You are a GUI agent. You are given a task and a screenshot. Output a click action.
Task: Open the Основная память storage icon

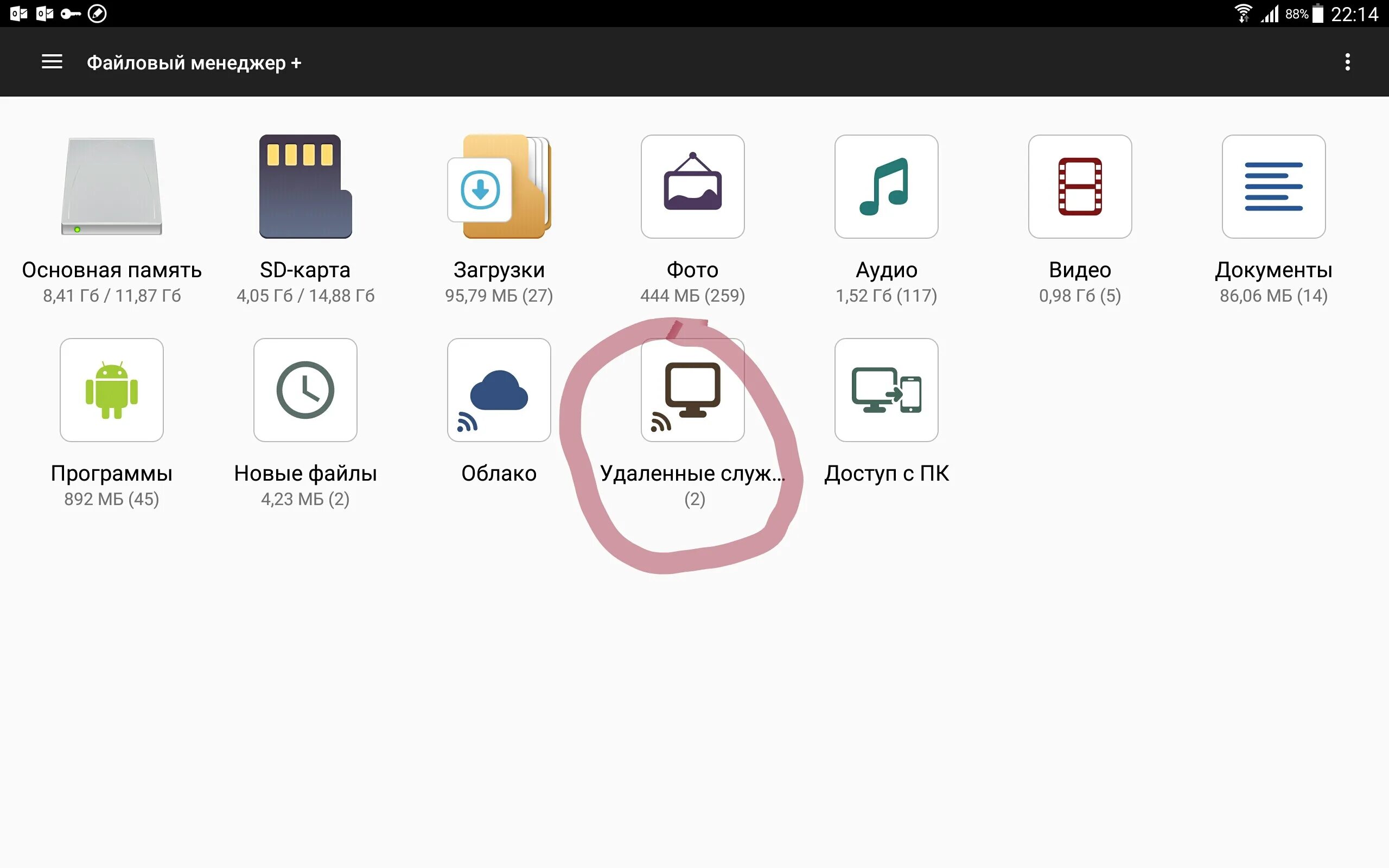point(112,187)
